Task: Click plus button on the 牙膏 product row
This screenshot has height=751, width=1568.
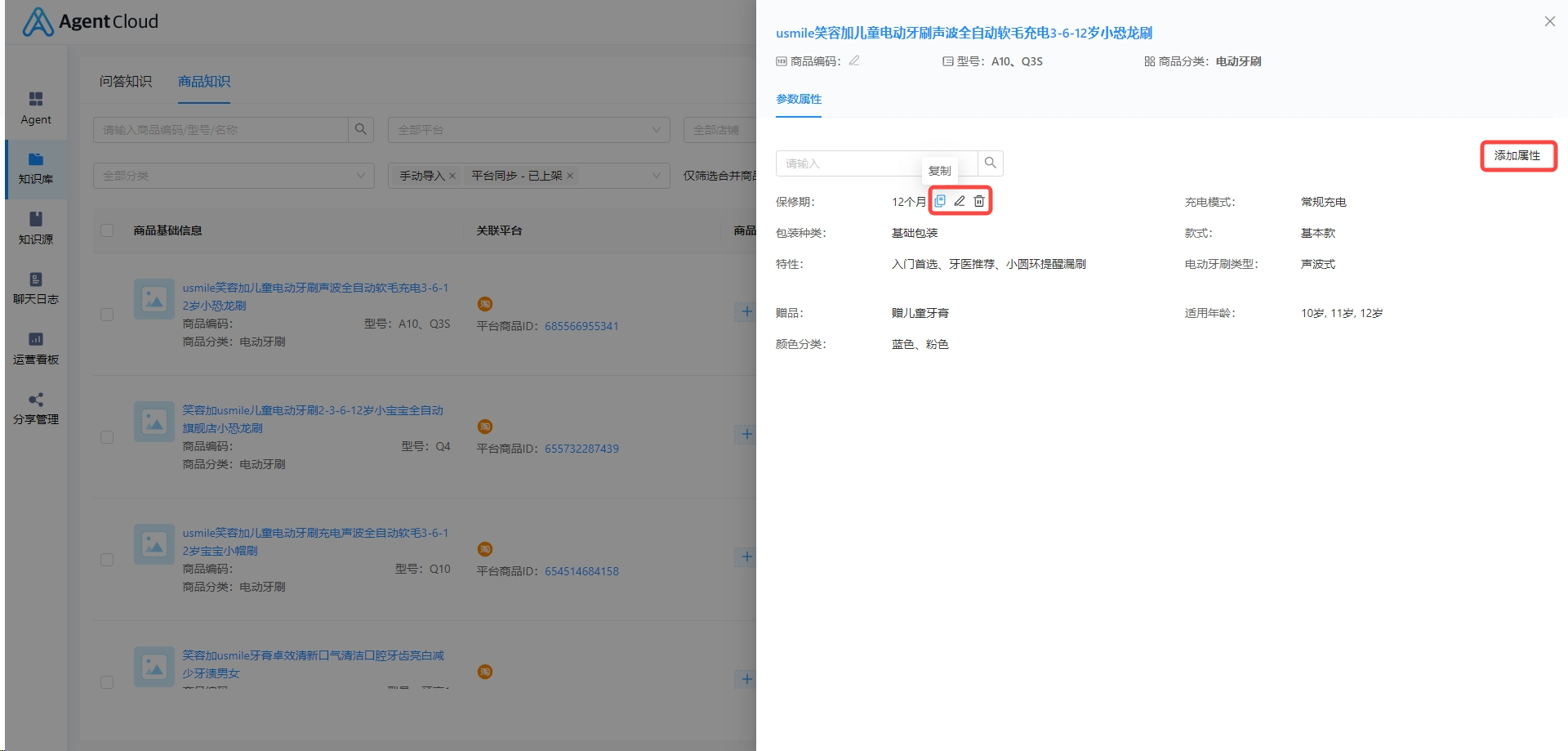Action: (x=746, y=679)
